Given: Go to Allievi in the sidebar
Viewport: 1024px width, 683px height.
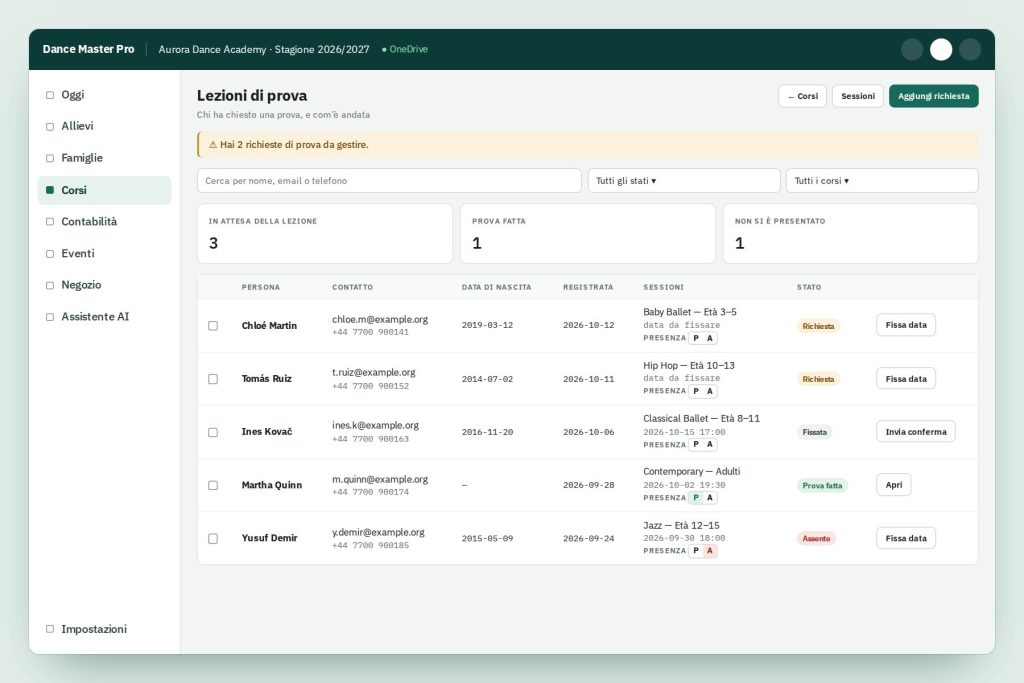Looking at the screenshot, I should click(x=104, y=126).
